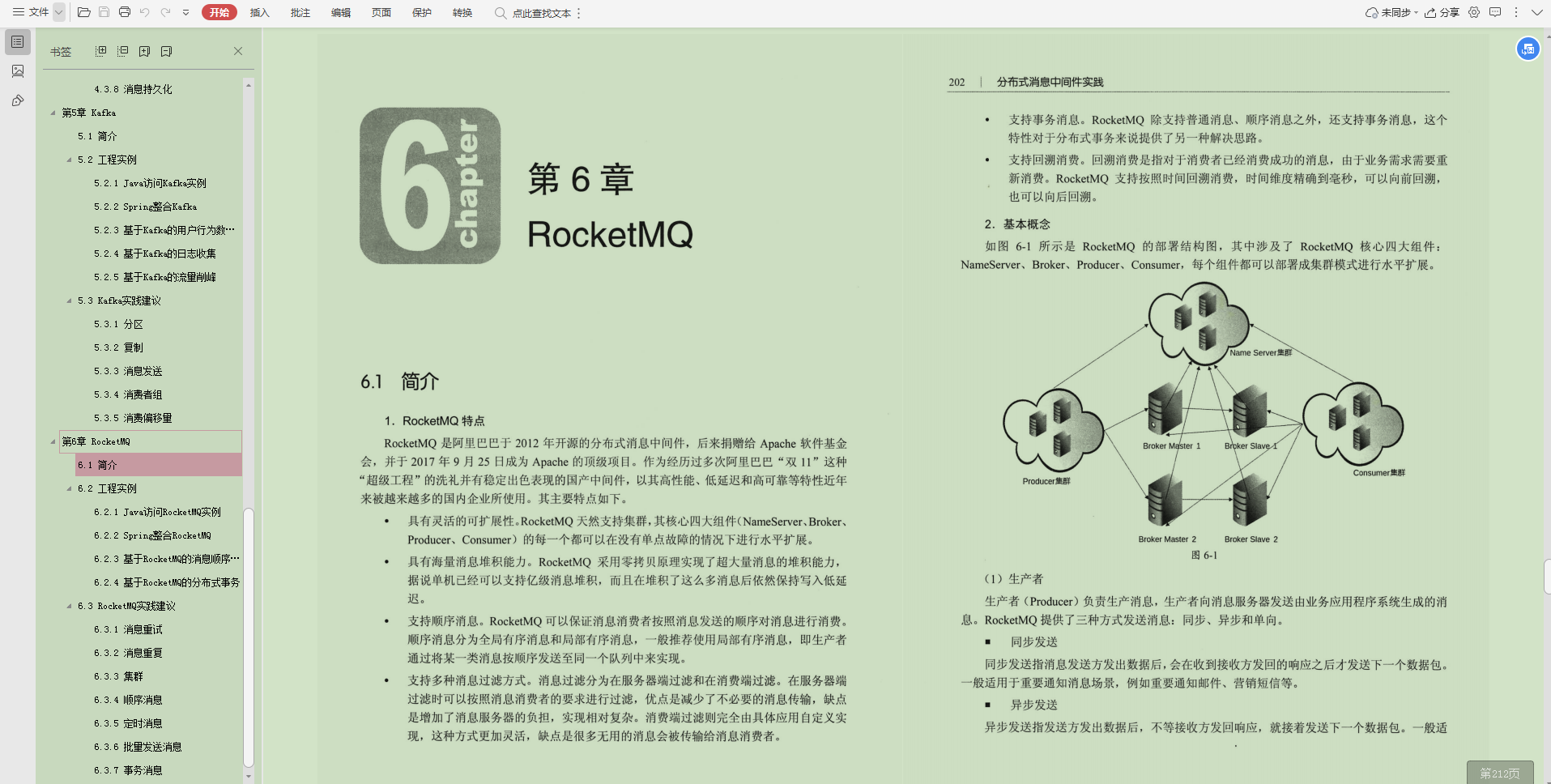This screenshot has width=1551, height=784.
Task: Click the collapse ribbon chevron at top right
Action: click(1536, 12)
